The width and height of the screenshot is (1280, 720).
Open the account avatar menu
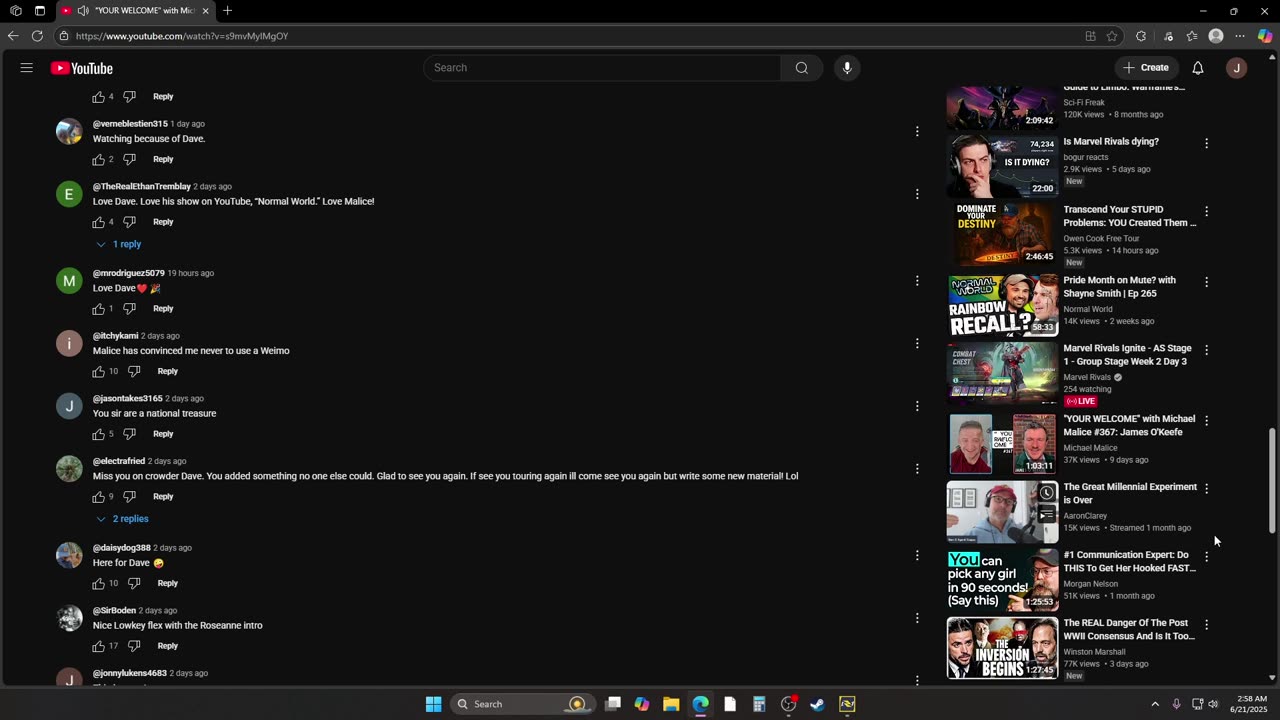(1237, 68)
